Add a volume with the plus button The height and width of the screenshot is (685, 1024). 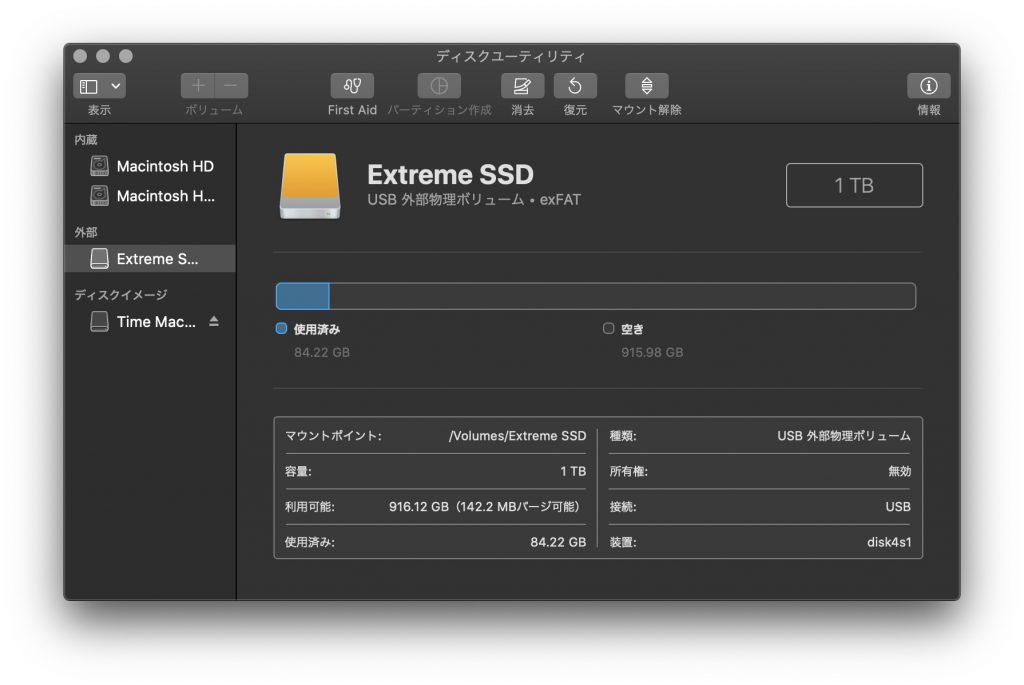198,86
